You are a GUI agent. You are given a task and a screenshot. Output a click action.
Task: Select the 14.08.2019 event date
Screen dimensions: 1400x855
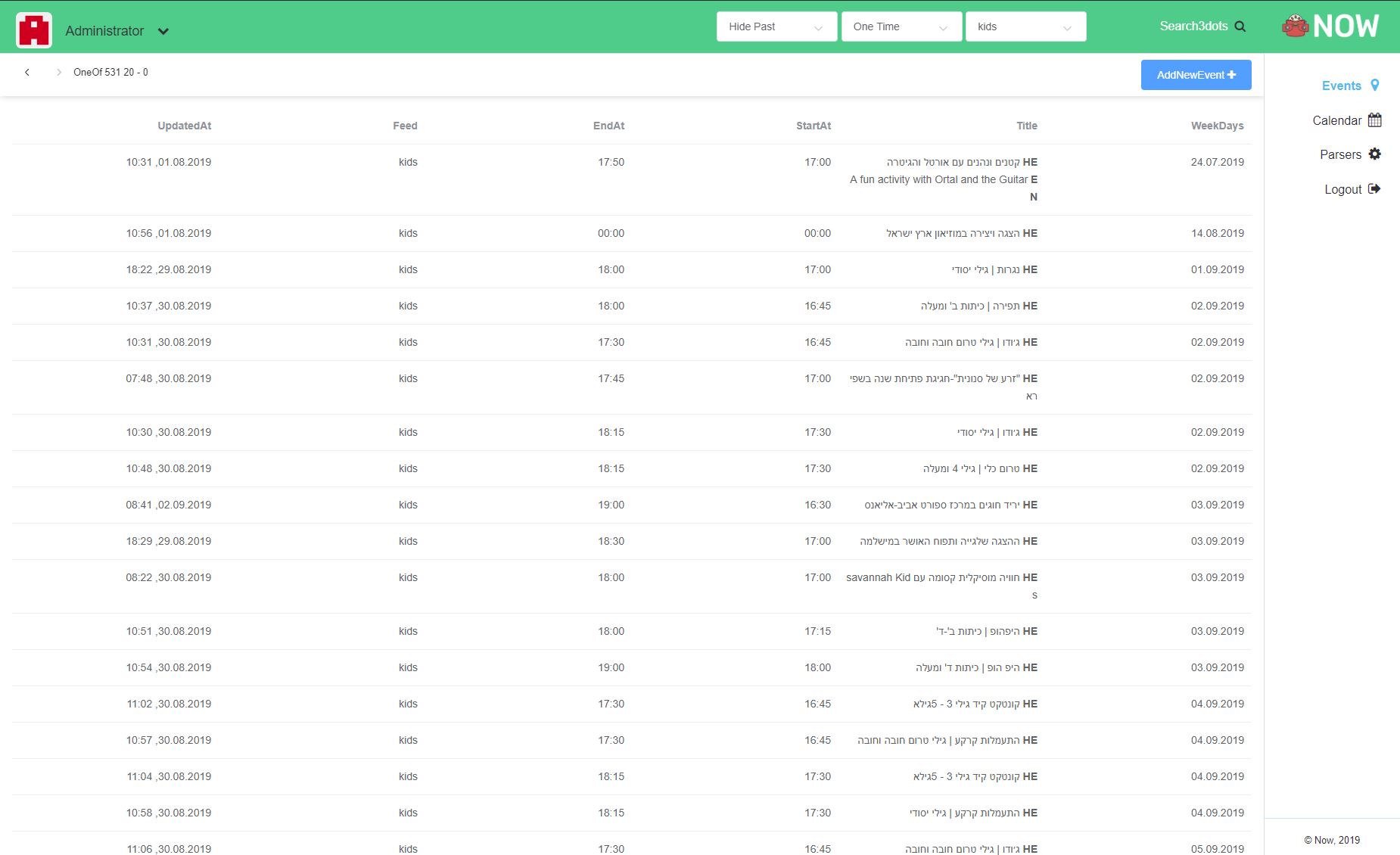[1217, 233]
